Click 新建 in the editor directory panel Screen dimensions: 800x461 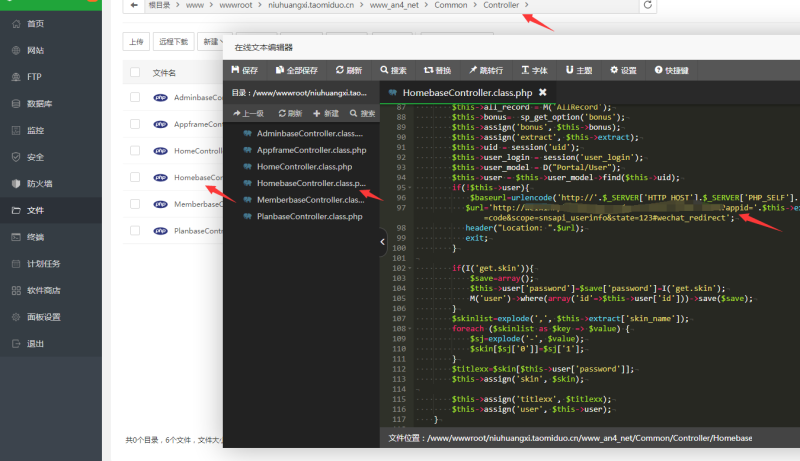click(x=326, y=113)
